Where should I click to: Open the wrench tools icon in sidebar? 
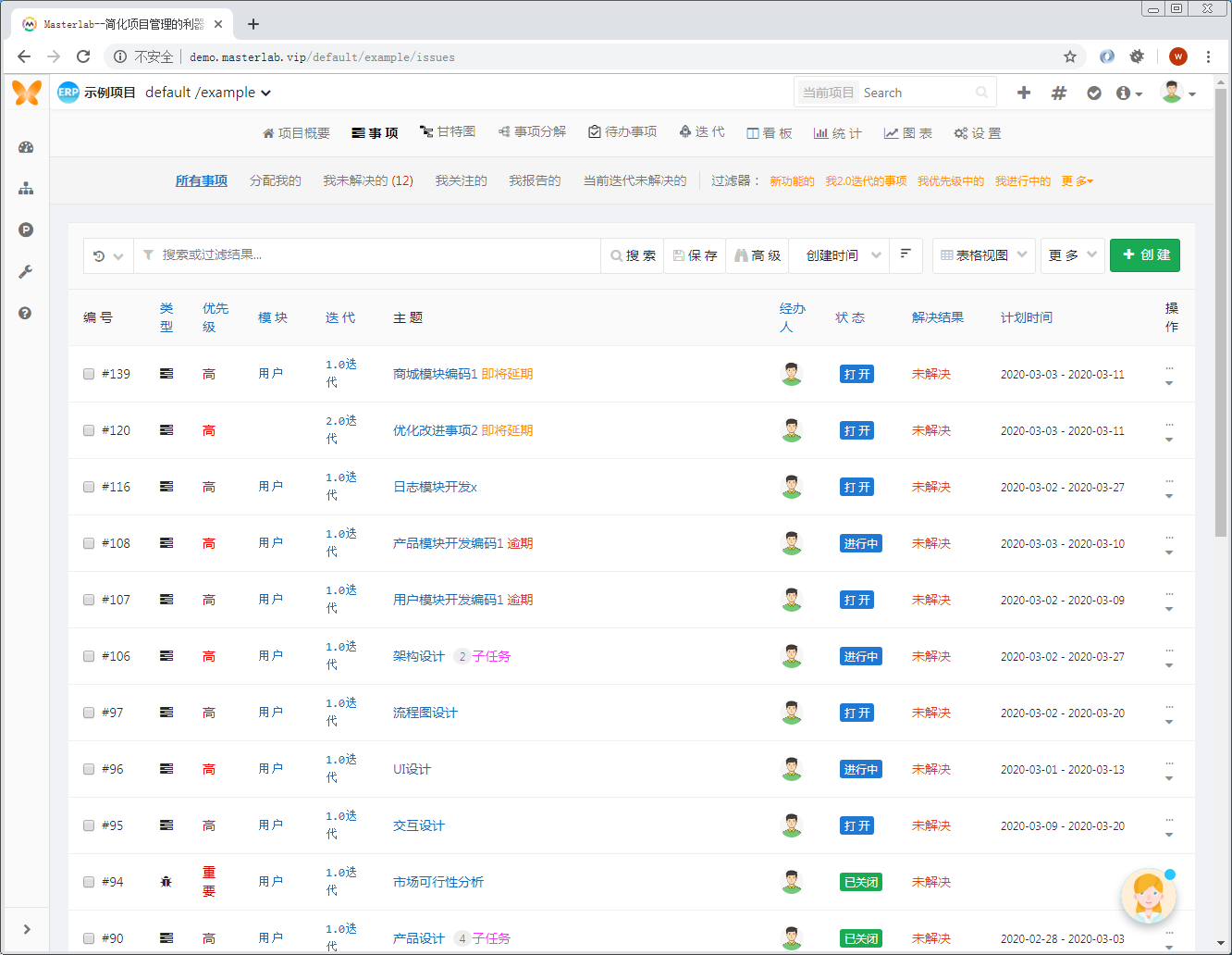(x=26, y=271)
